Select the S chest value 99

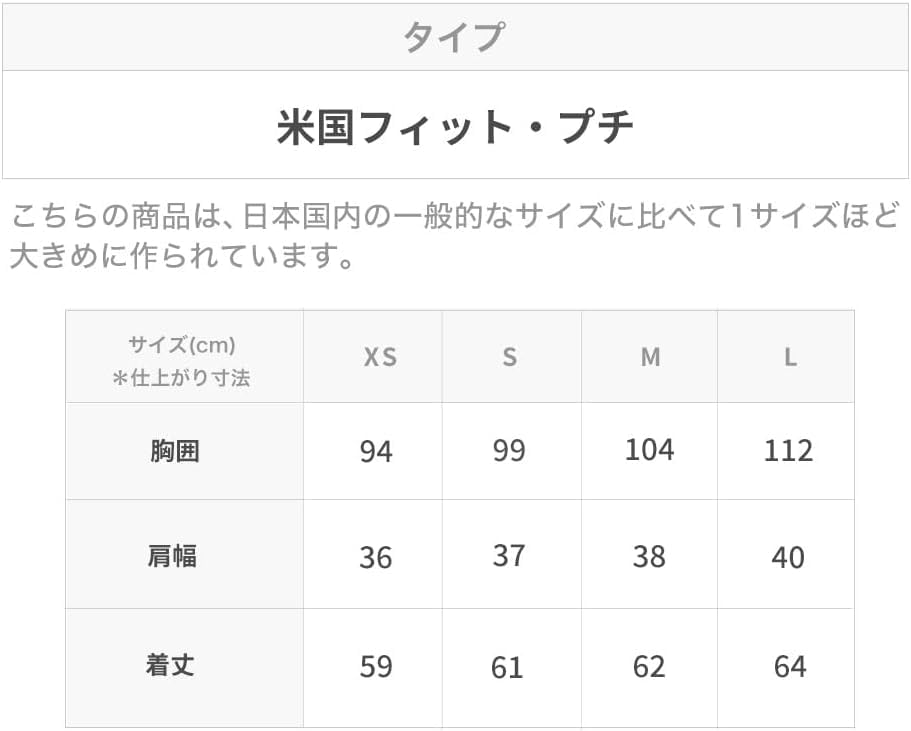point(509,451)
